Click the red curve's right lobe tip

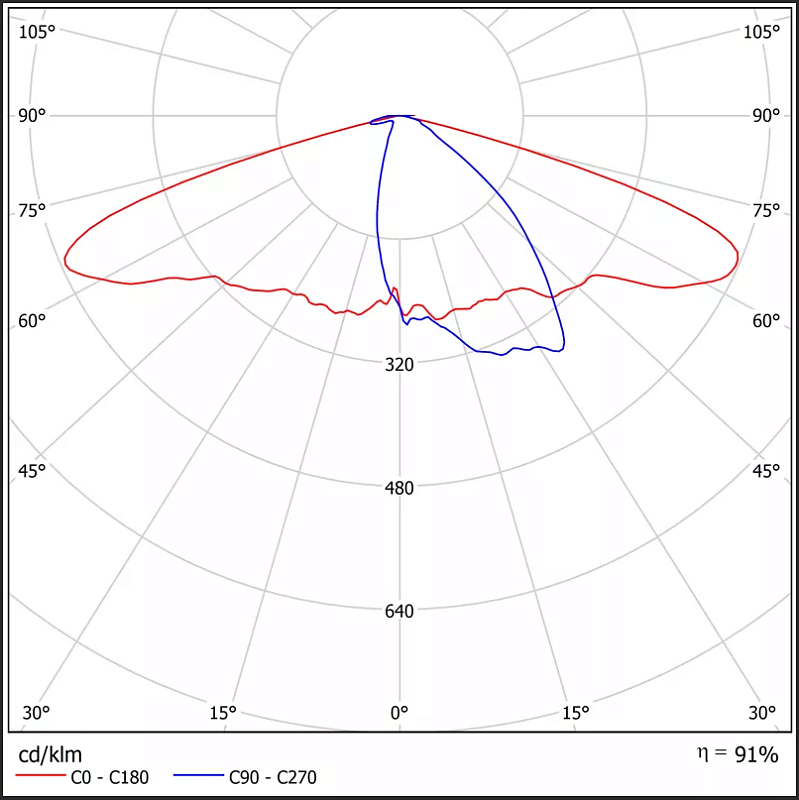737,258
